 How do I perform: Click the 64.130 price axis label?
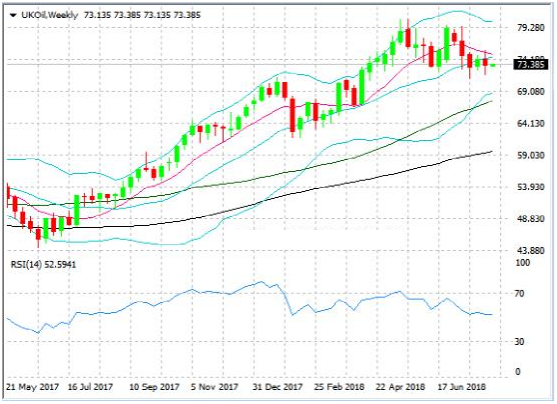[531, 124]
